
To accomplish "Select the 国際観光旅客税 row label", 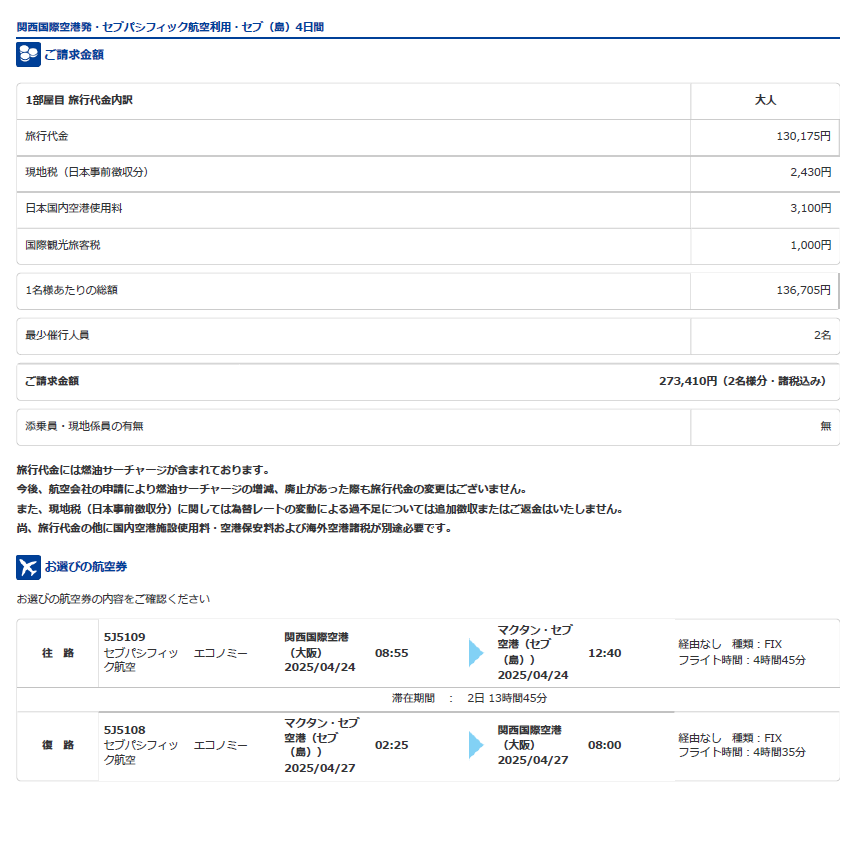I will tap(63, 245).
